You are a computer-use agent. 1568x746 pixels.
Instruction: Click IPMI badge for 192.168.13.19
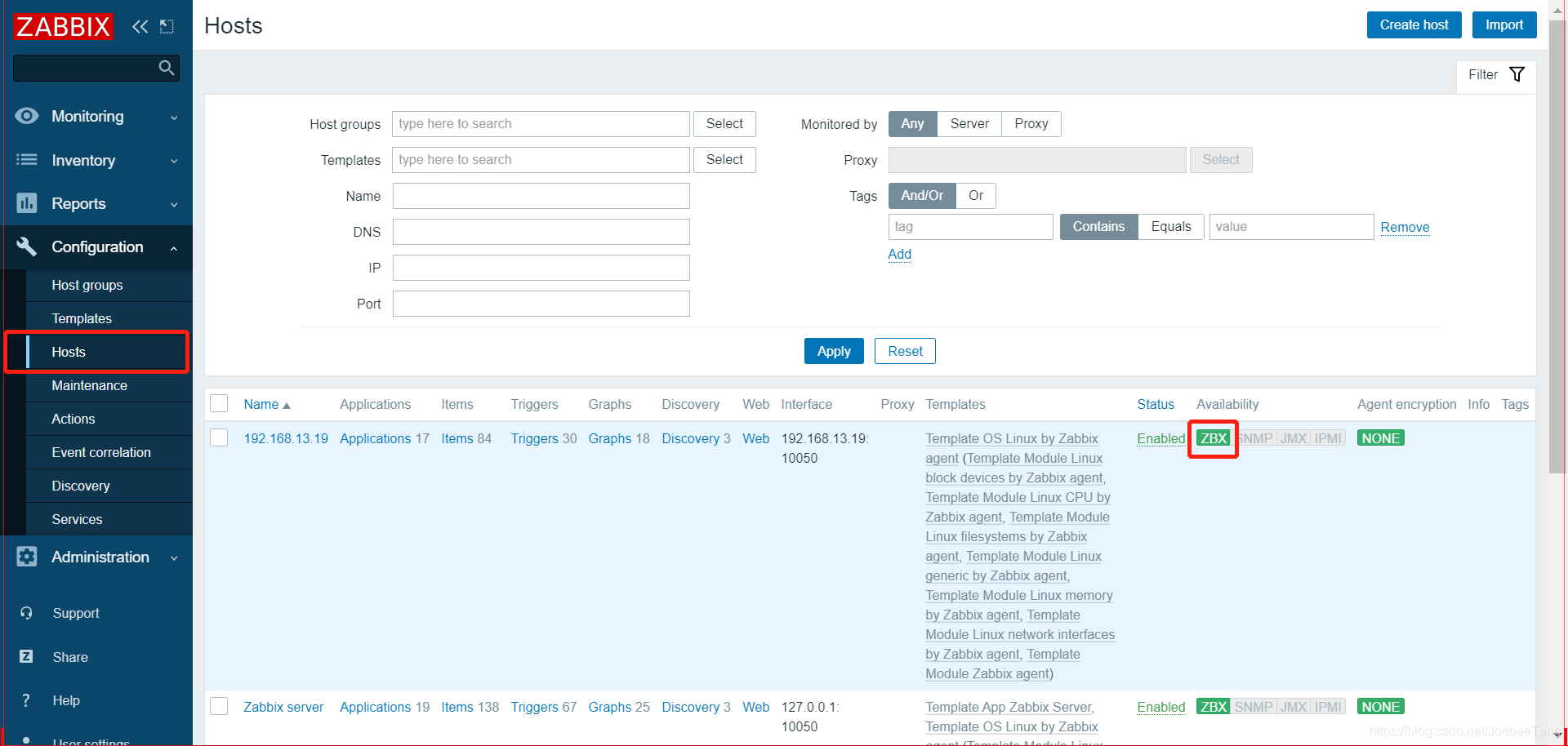pos(1328,438)
